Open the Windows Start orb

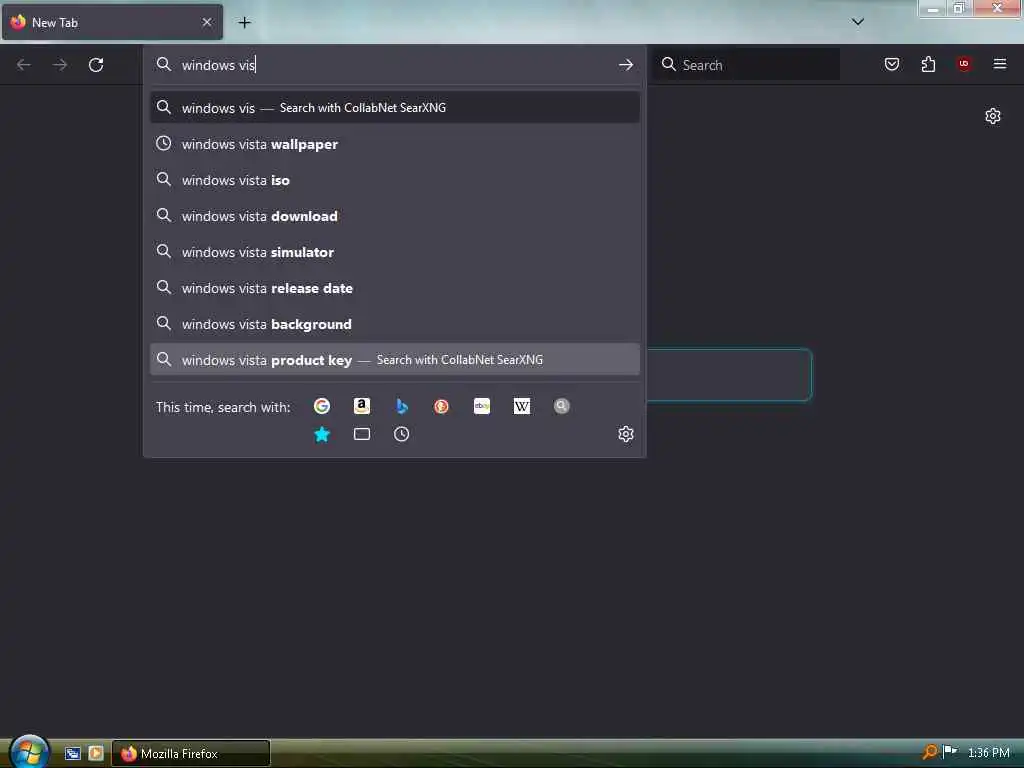pos(29,751)
